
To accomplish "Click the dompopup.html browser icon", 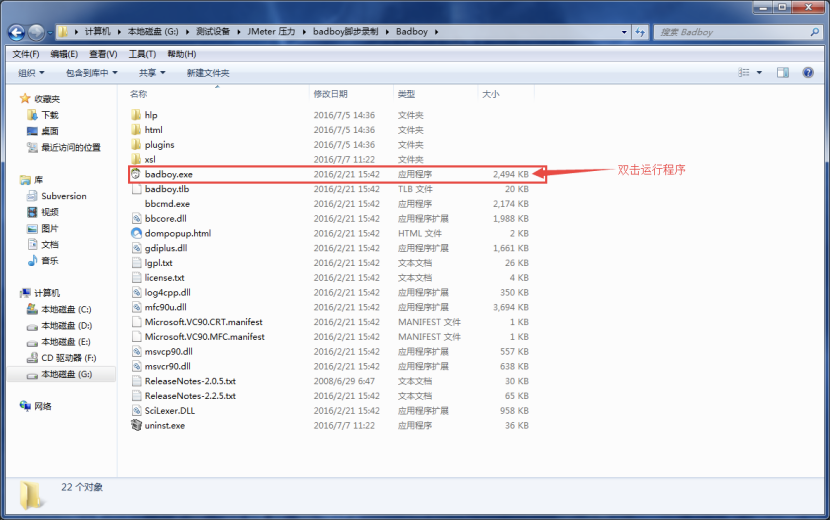I will point(136,233).
